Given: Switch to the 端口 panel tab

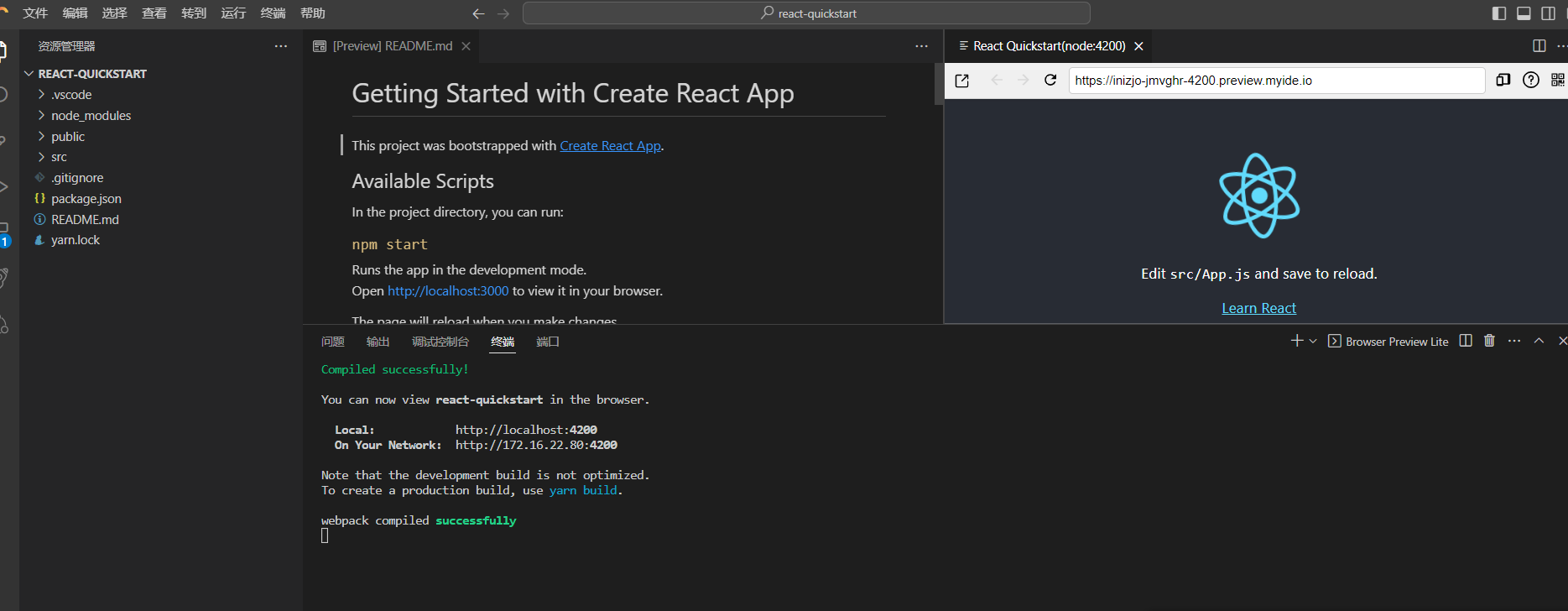Looking at the screenshot, I should [x=548, y=342].
